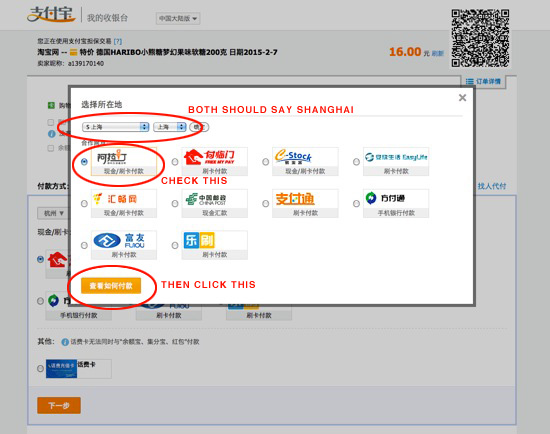Click the Alipay QR code image

(x=480, y=38)
